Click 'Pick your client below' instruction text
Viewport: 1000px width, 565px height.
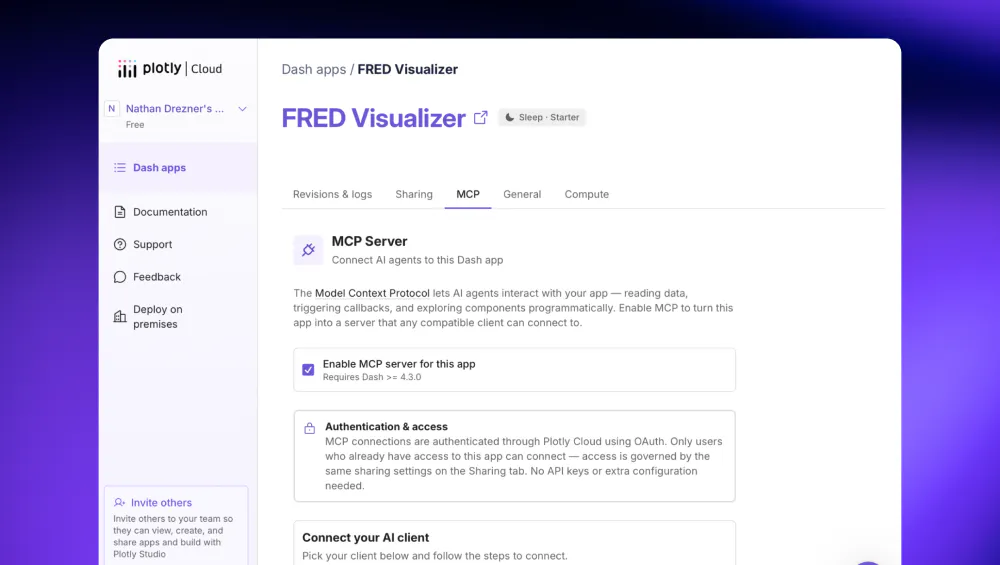[434, 556]
